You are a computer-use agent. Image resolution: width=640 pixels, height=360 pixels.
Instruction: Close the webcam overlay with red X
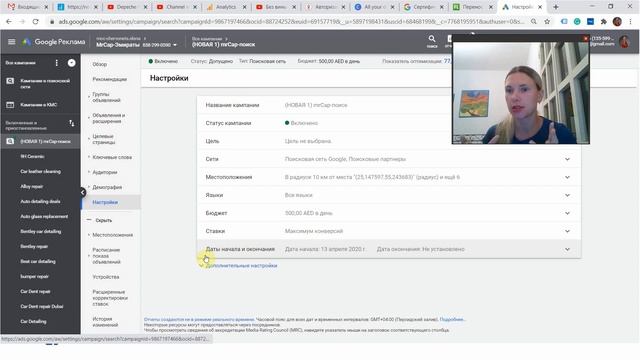tap(585, 38)
